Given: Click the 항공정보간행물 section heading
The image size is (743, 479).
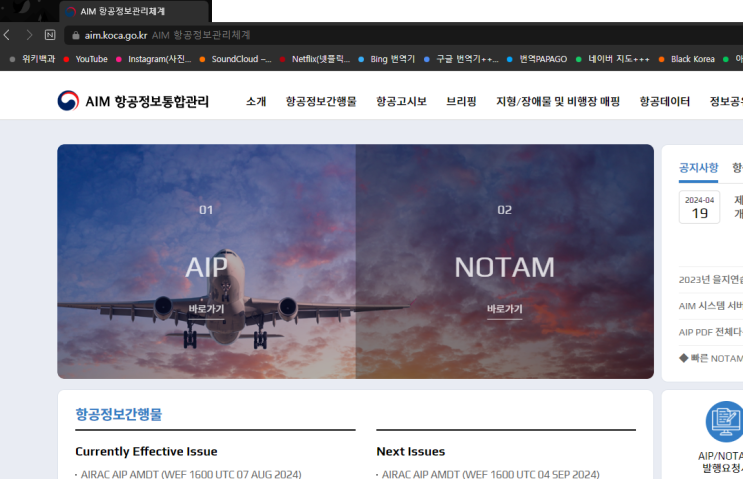Looking at the screenshot, I should tap(118, 414).
